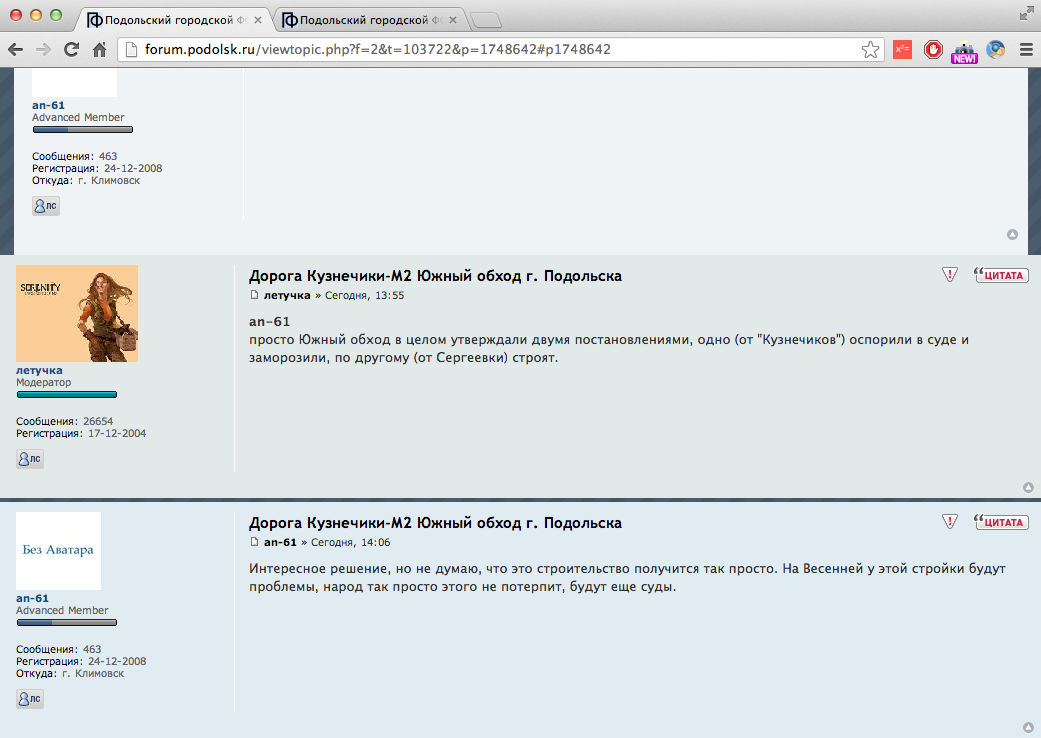The height and width of the screenshot is (738, 1041).
Task: Quote летучка's post with ЦИТАТА button
Action: click(x=1001, y=275)
